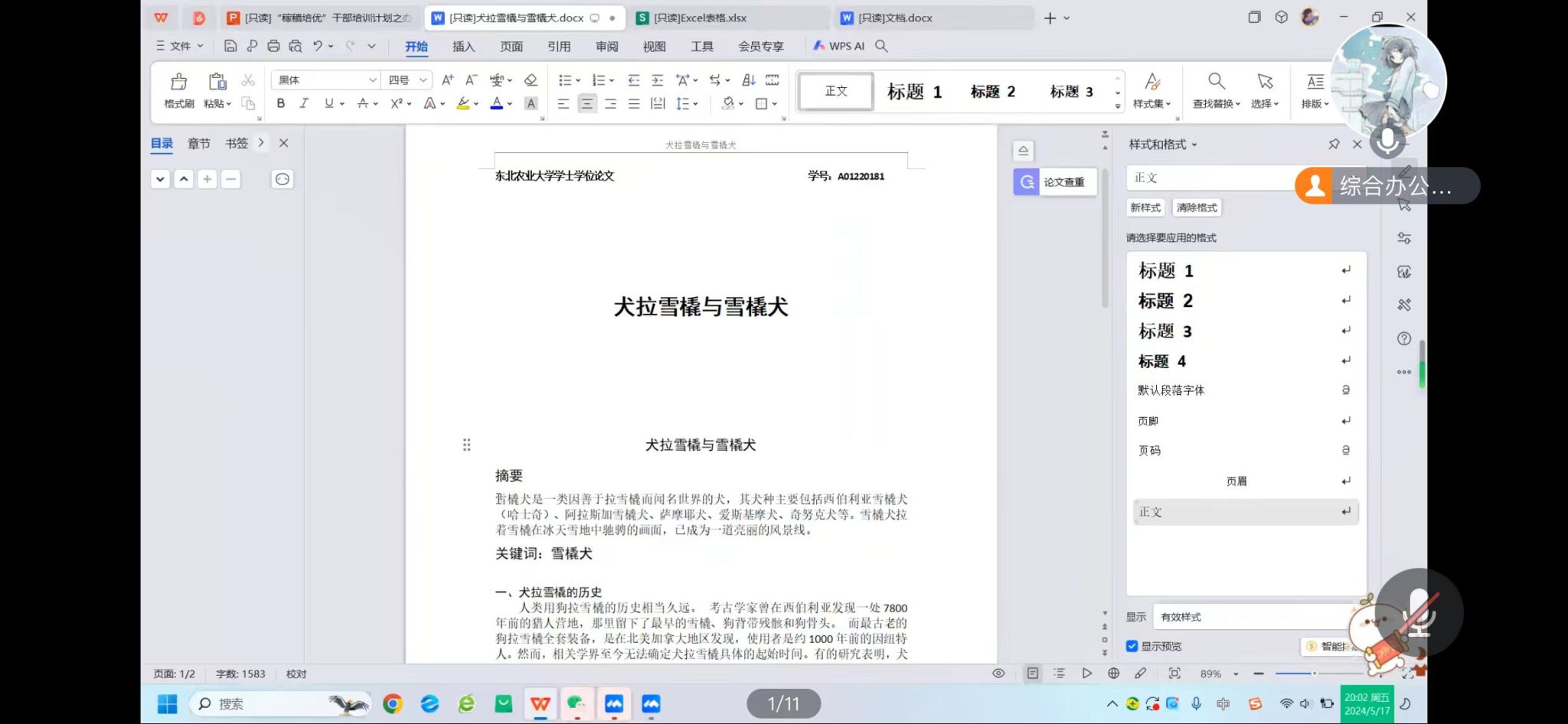Click the 新样式 button
This screenshot has width=1568, height=724.
coord(1145,207)
